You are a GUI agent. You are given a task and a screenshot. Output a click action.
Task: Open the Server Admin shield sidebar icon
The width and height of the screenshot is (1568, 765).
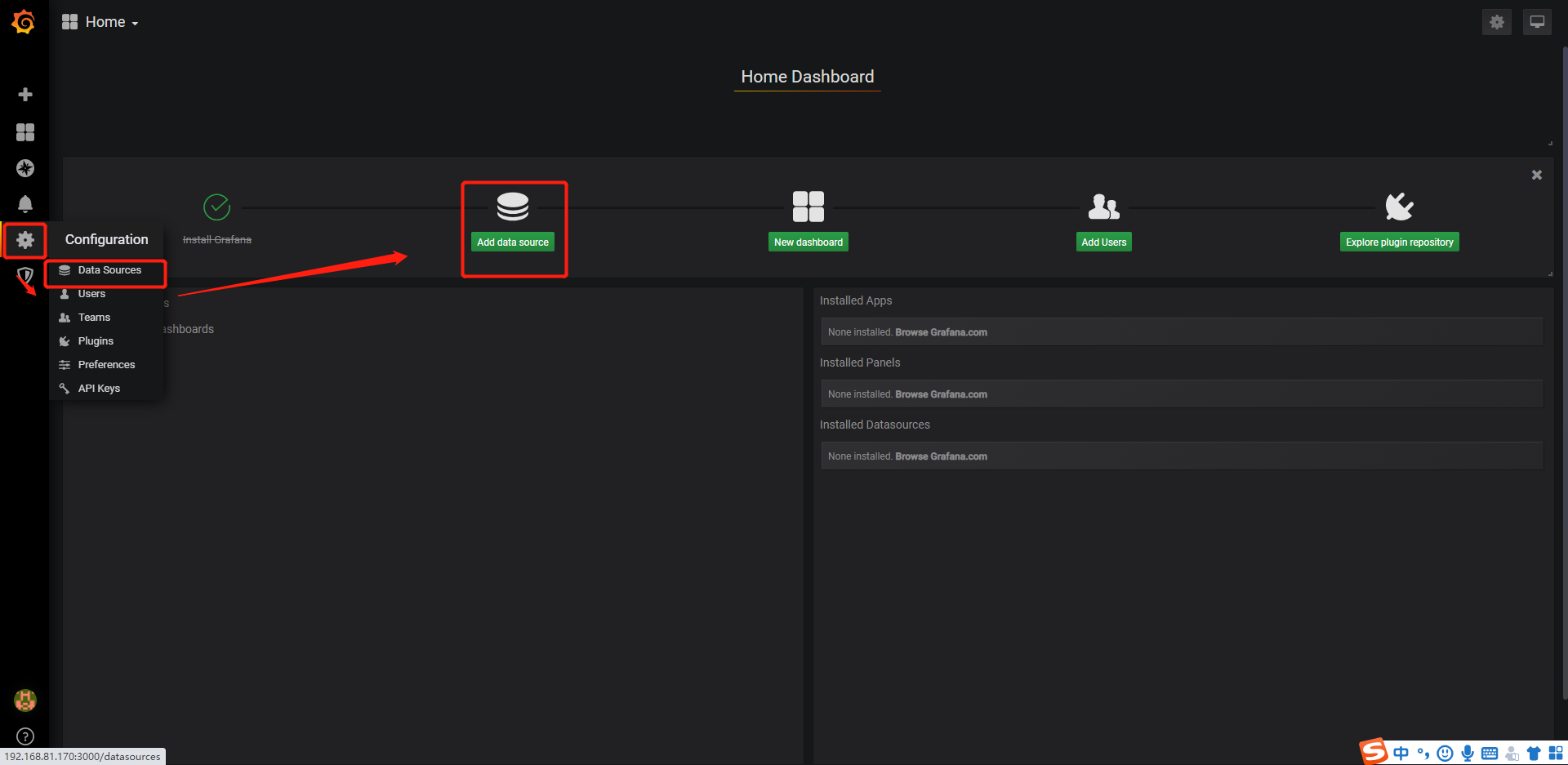(x=25, y=276)
